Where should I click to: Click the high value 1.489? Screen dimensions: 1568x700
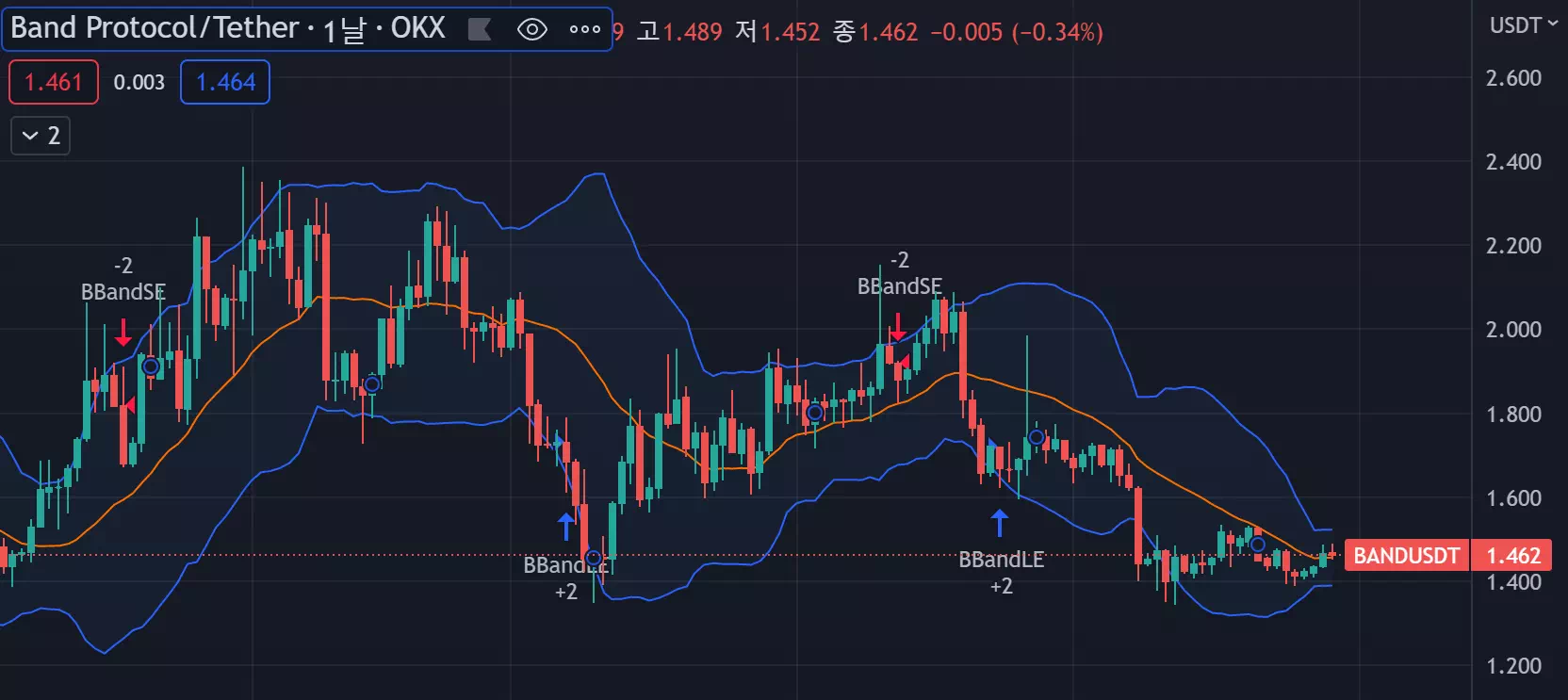coord(693,32)
